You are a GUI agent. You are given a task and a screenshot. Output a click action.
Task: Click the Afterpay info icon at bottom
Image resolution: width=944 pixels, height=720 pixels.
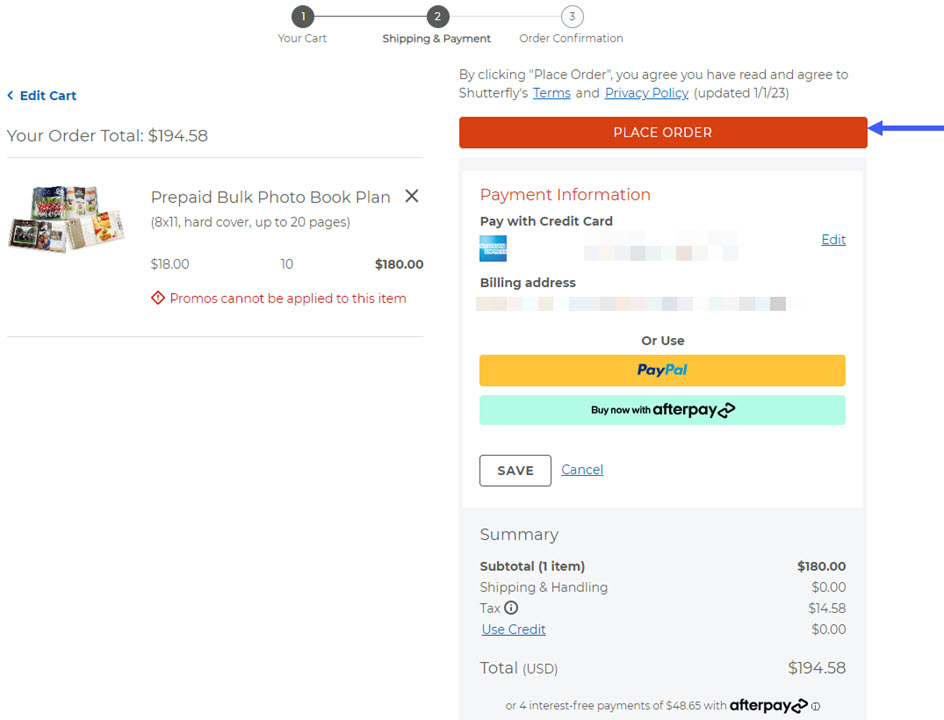(x=816, y=706)
